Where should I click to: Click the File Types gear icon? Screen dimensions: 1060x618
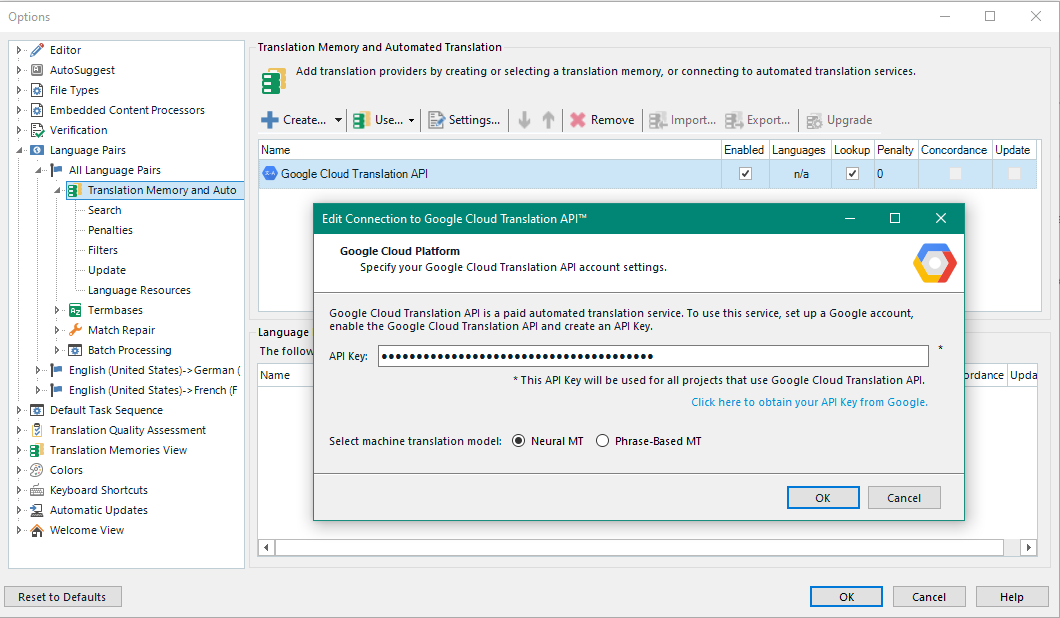(x=37, y=90)
